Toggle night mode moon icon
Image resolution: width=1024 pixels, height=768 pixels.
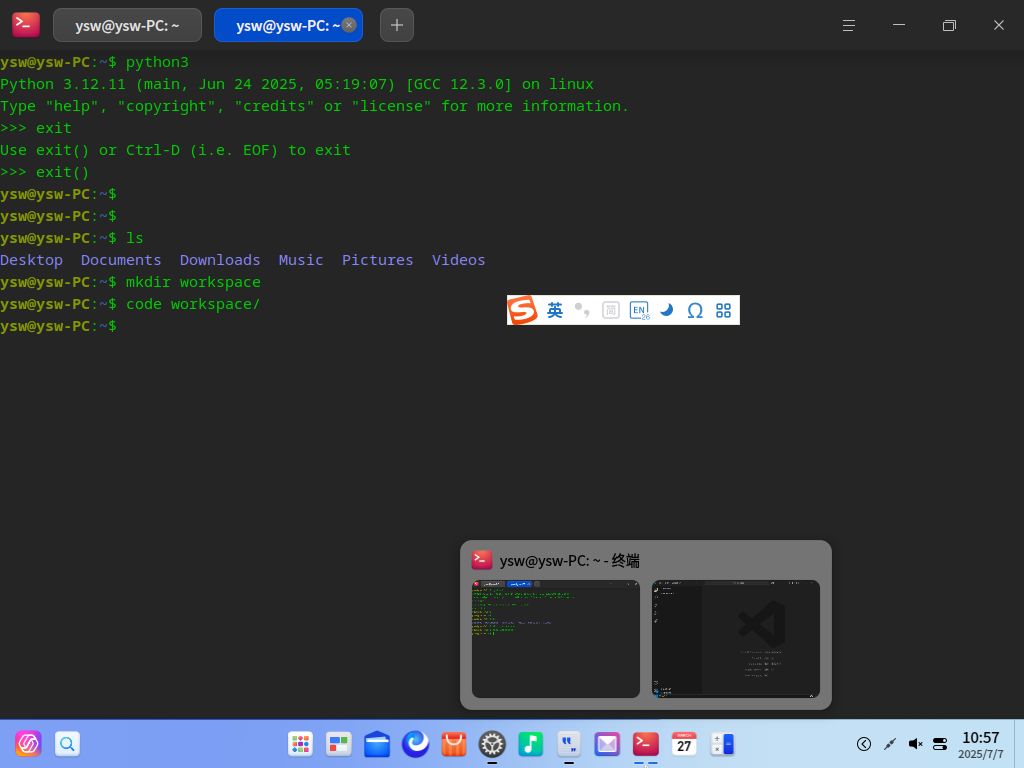tap(667, 310)
